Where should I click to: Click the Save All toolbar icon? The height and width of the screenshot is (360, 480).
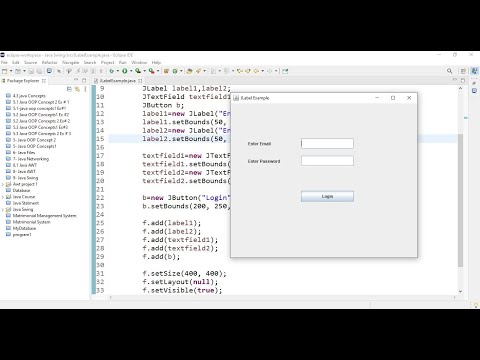39,71
